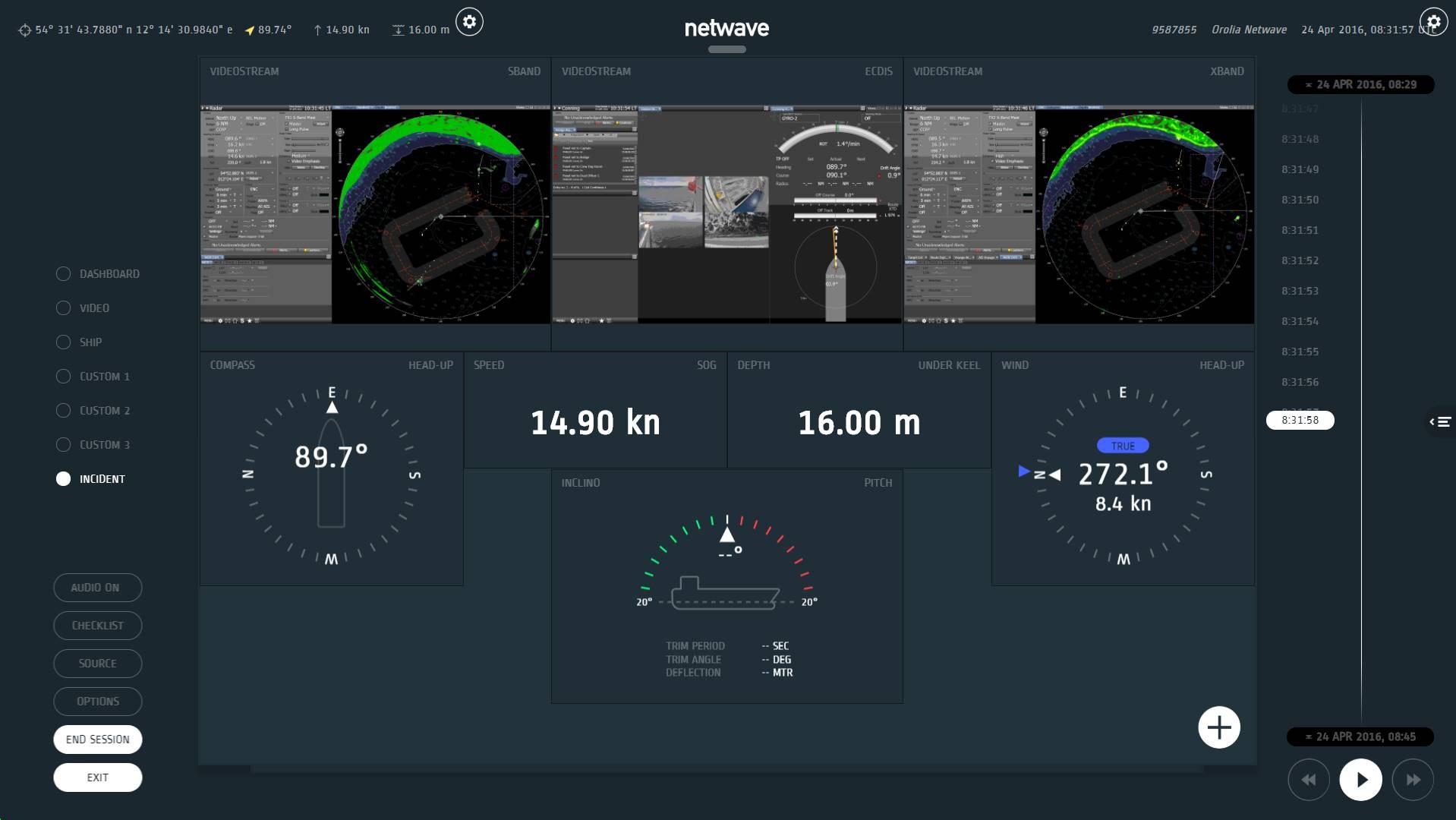Toggle the TRUE wind mode badge

(1123, 446)
